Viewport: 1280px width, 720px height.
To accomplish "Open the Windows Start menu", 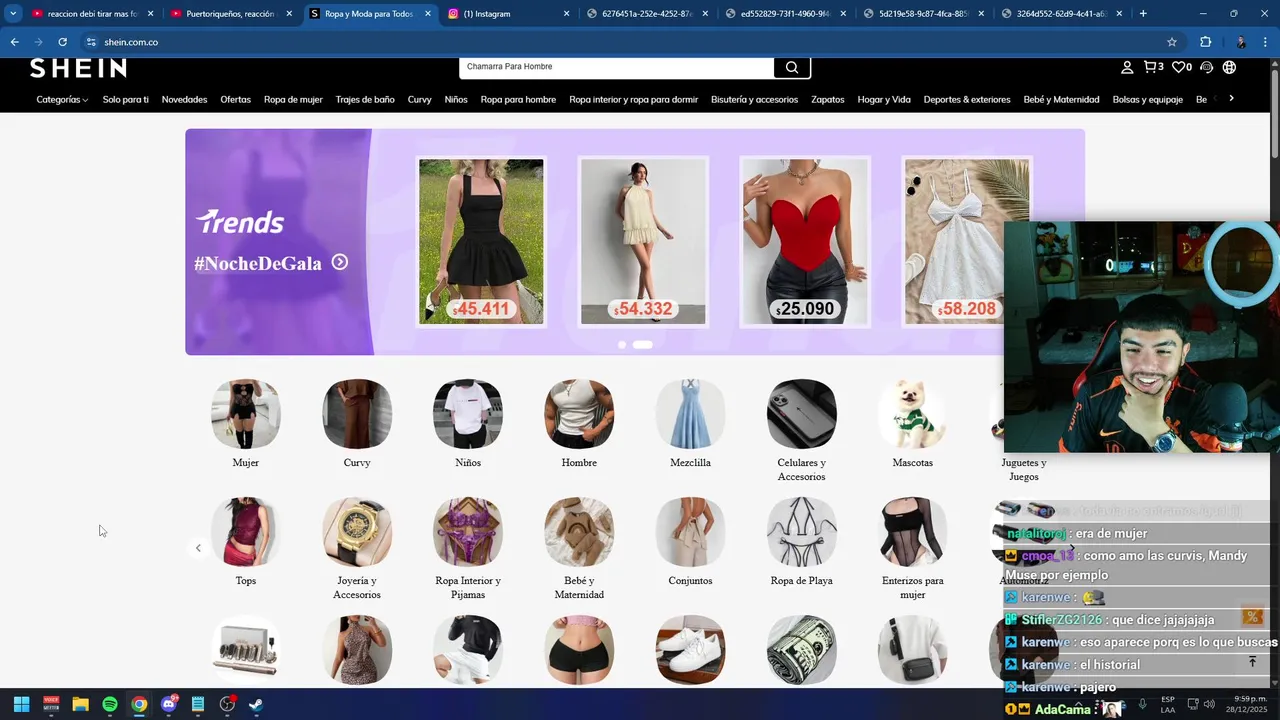I will pyautogui.click(x=21, y=704).
